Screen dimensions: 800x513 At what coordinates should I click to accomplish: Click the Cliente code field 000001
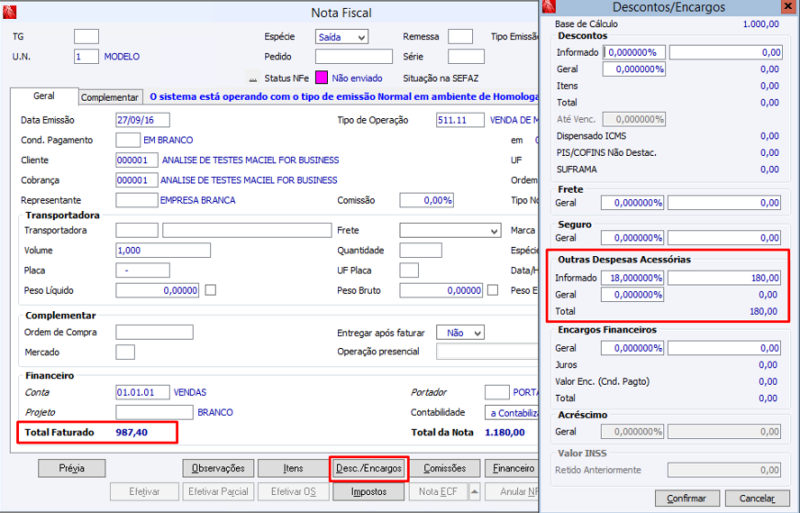(x=137, y=160)
